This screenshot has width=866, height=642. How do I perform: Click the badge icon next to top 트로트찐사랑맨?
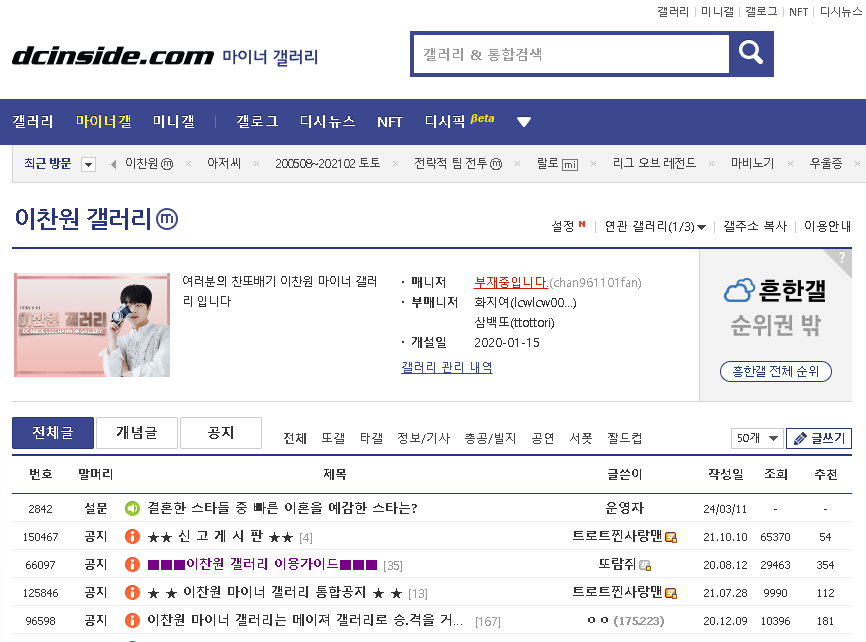[671, 537]
